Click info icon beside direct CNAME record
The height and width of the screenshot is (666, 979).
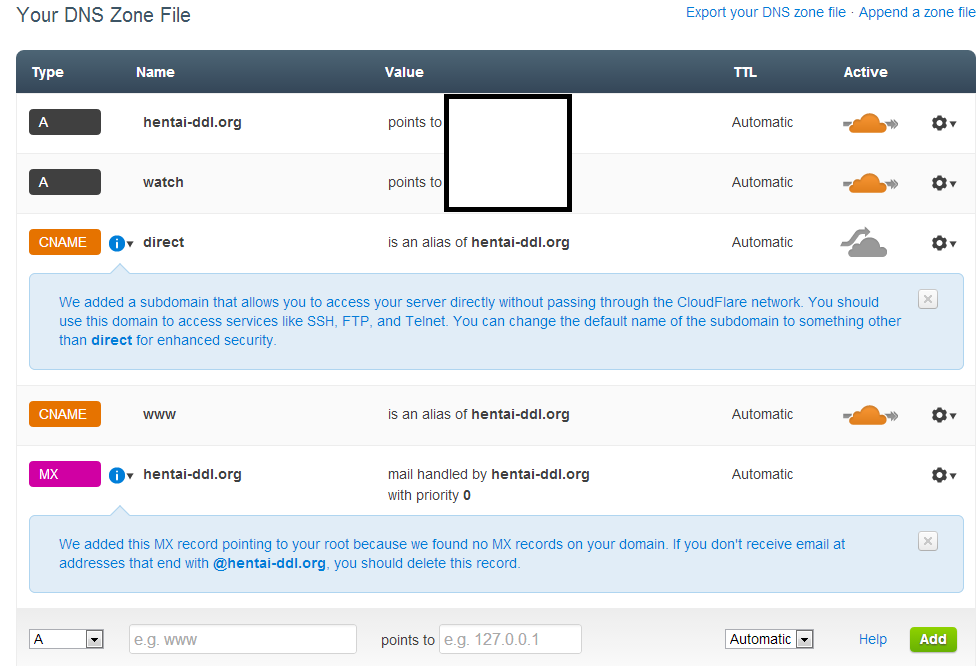coord(117,243)
